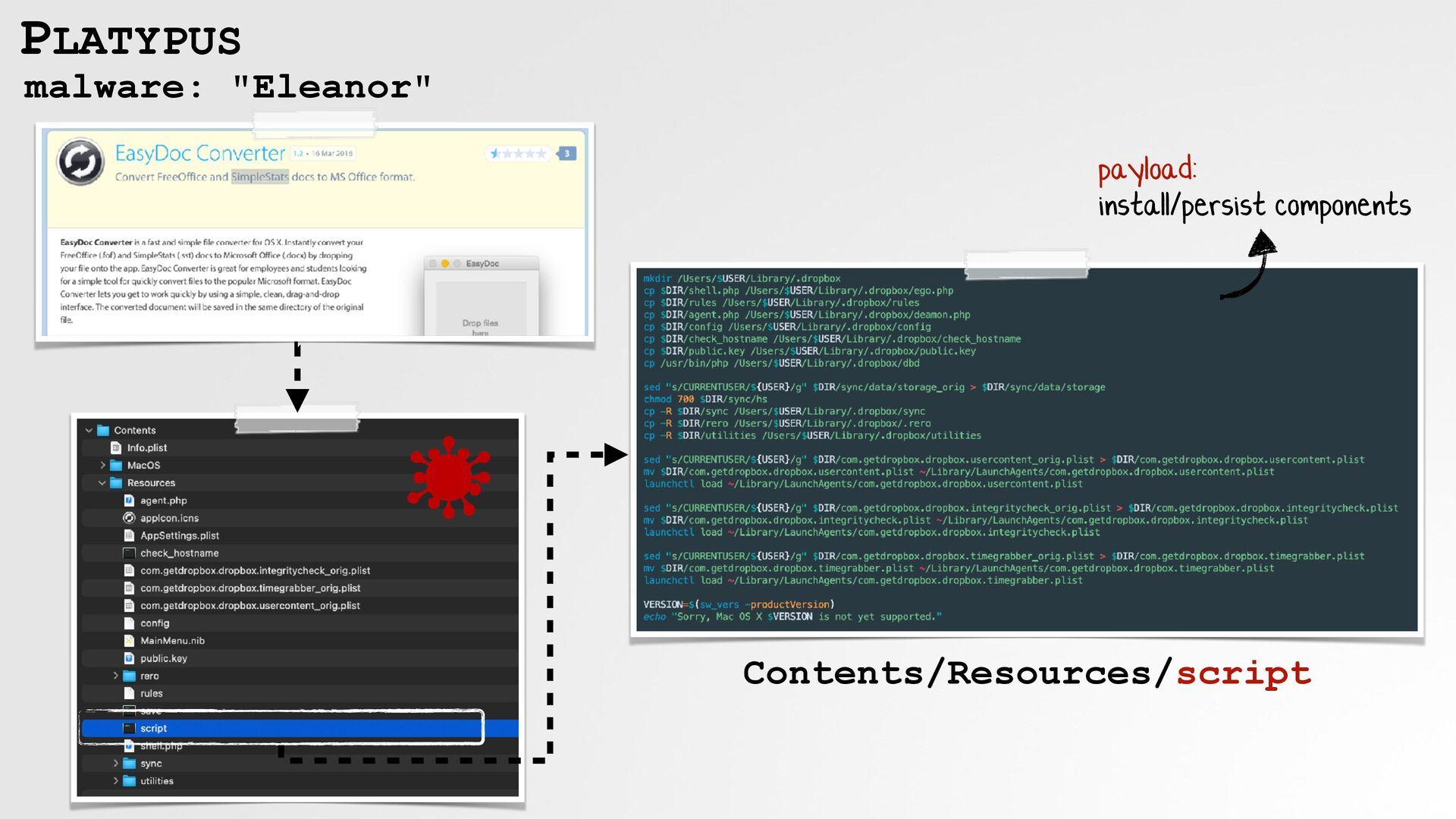Click the agent.php file icon
The width and height of the screenshot is (1456, 819).
[129, 500]
